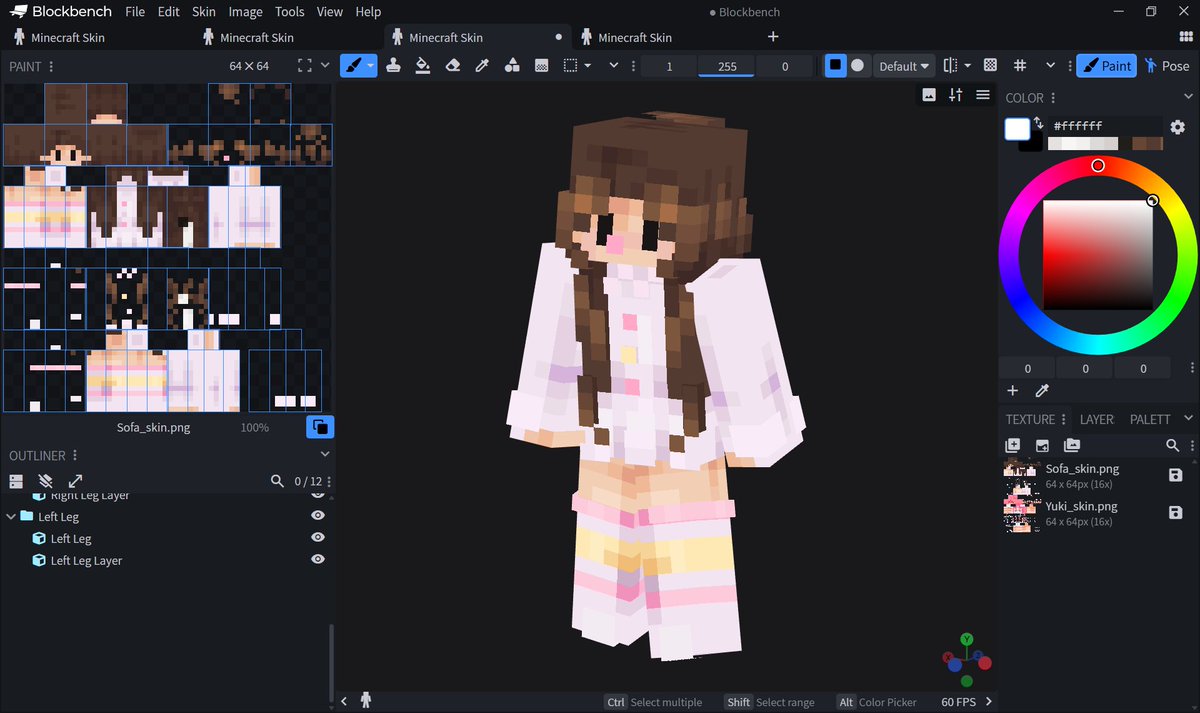The image size is (1200, 713).
Task: Hide the Left Leg Layer cube
Action: pos(318,560)
